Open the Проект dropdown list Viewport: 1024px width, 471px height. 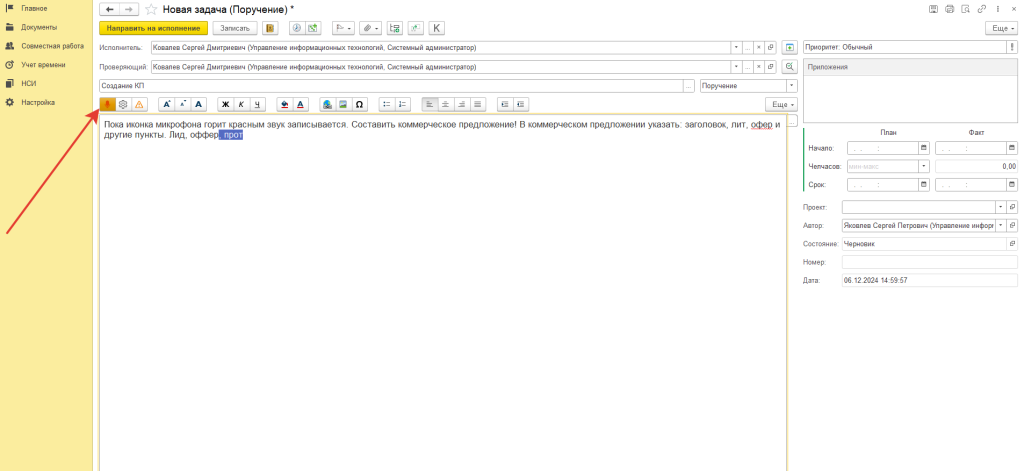[x=999, y=206]
